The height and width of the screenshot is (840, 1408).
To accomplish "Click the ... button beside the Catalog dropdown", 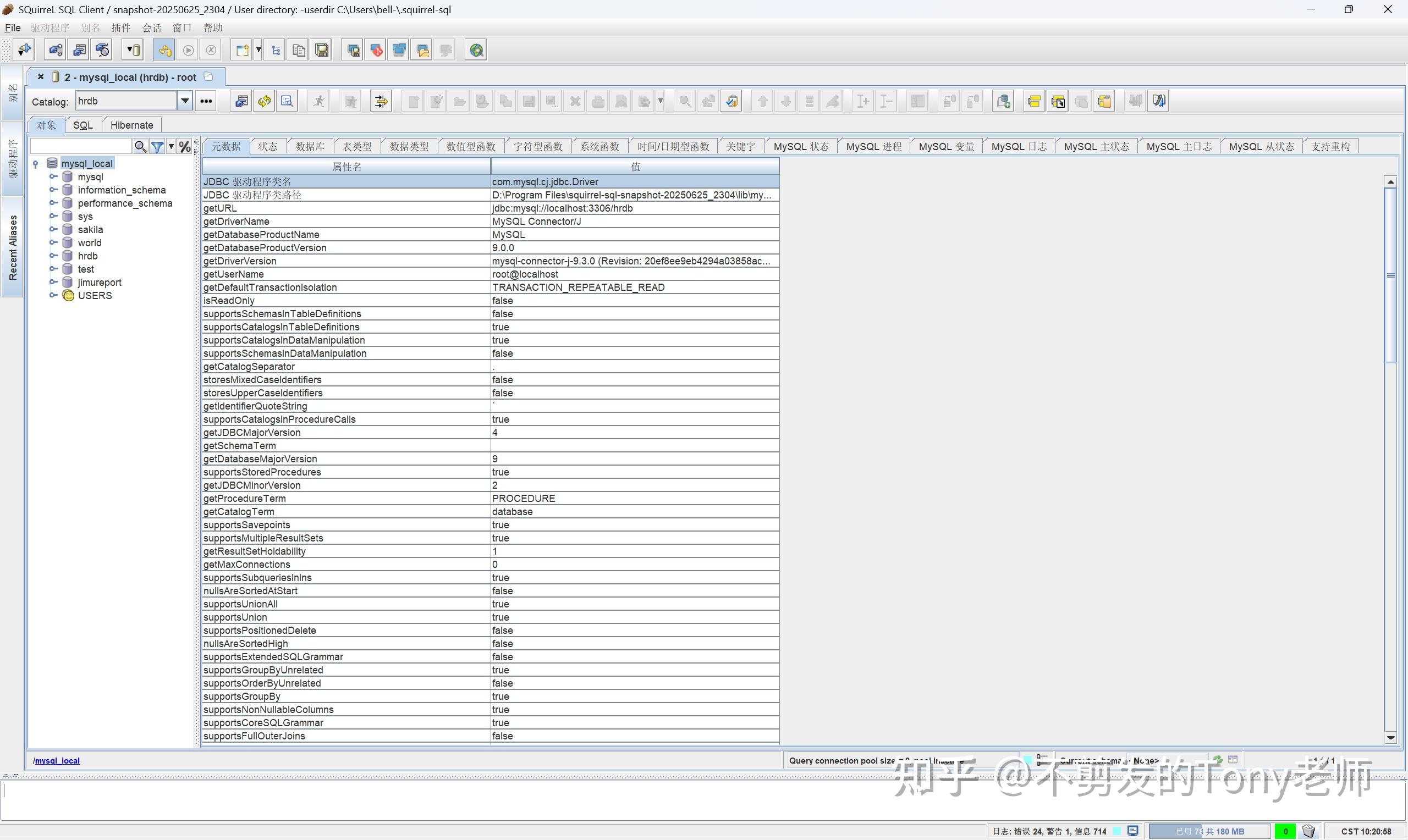I will pos(205,100).
